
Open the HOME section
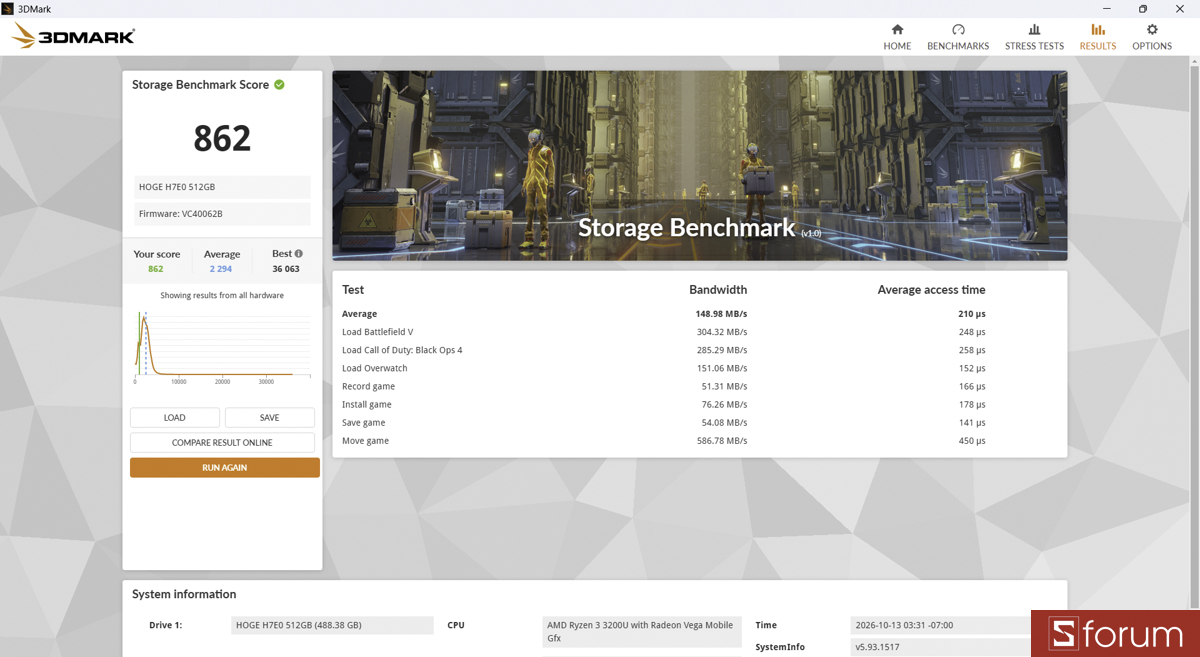(x=897, y=37)
